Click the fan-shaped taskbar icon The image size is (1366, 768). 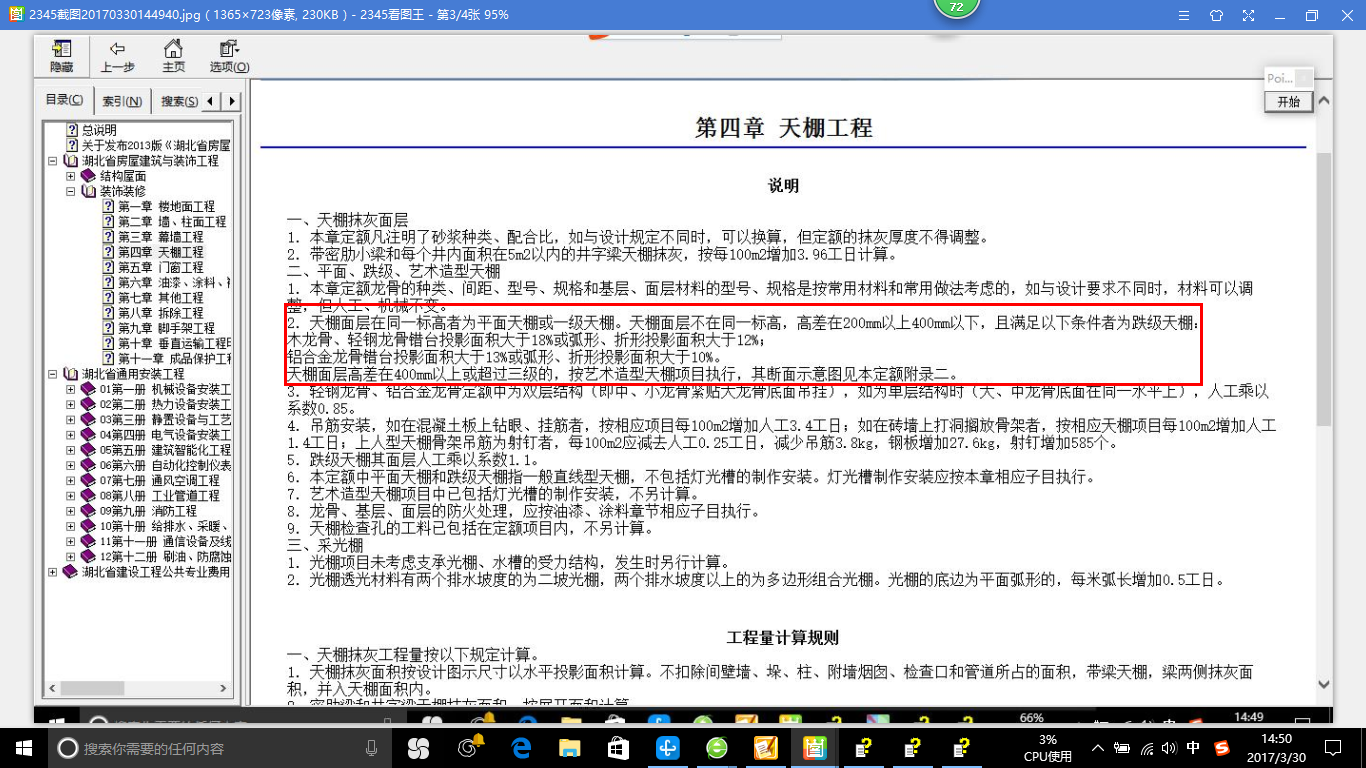coord(418,747)
